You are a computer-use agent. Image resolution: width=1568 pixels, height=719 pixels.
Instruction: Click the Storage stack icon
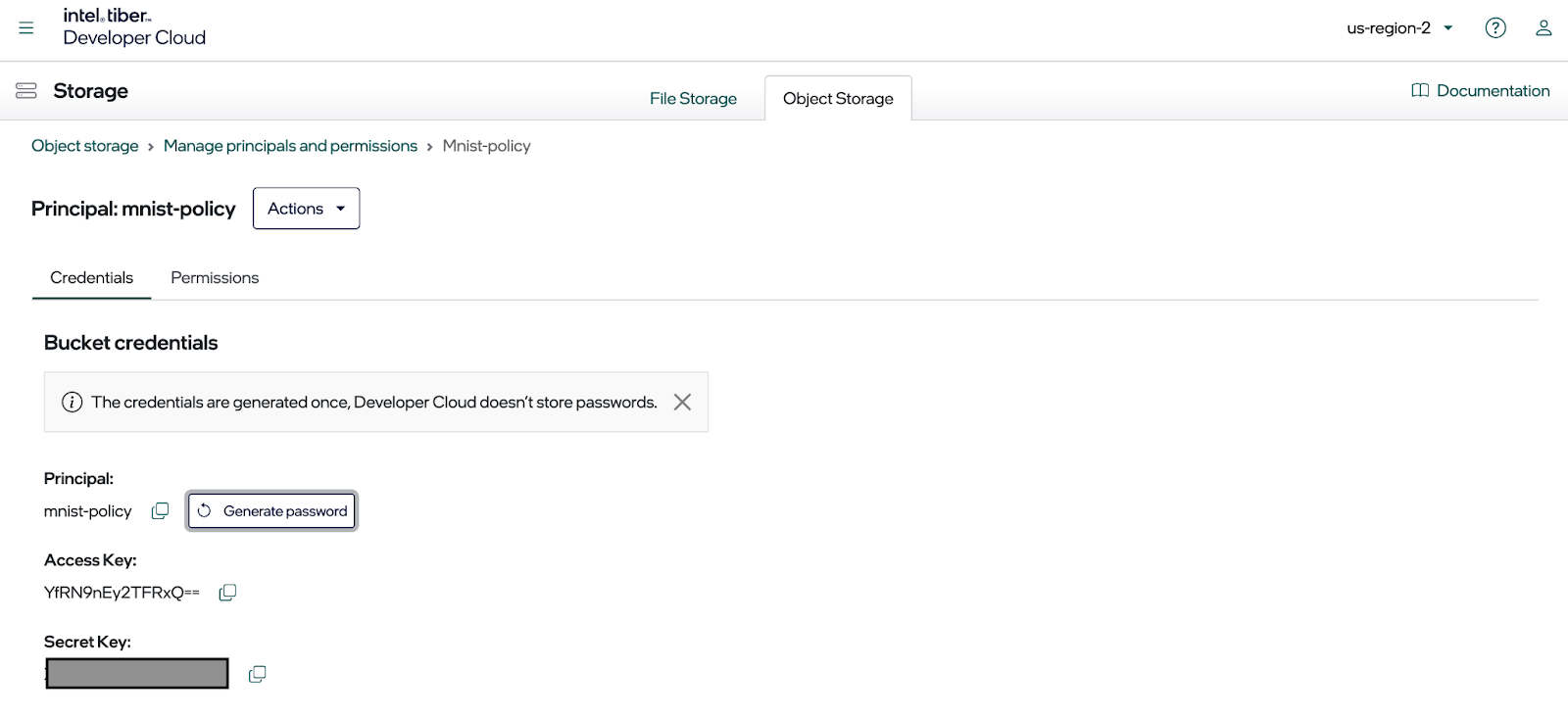tap(26, 91)
